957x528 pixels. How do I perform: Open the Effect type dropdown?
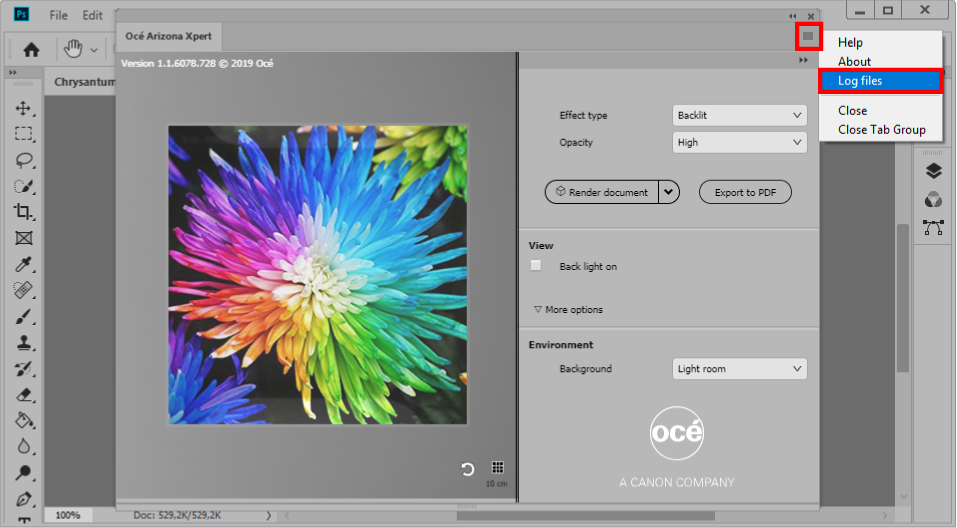[x=740, y=115]
